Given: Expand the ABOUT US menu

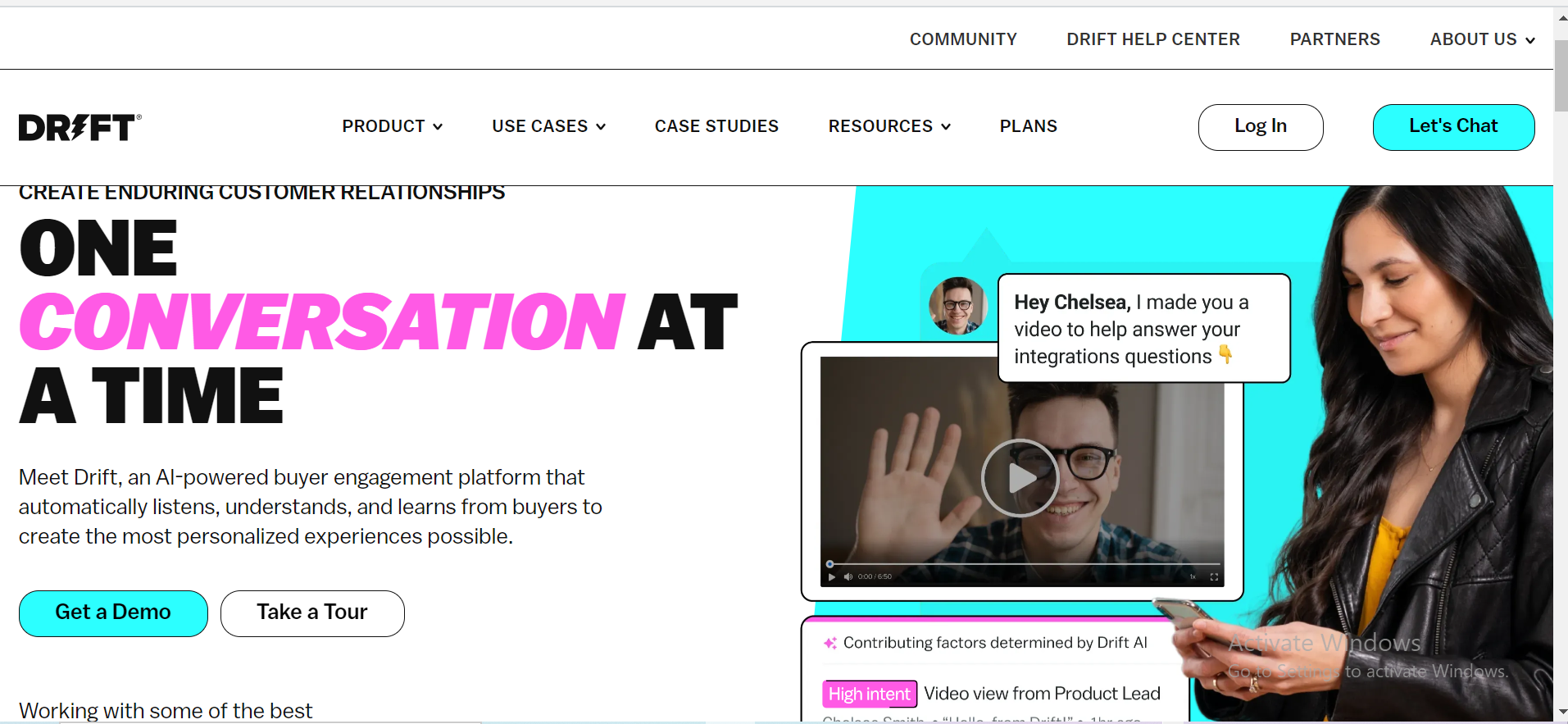Looking at the screenshot, I should pyautogui.click(x=1483, y=39).
